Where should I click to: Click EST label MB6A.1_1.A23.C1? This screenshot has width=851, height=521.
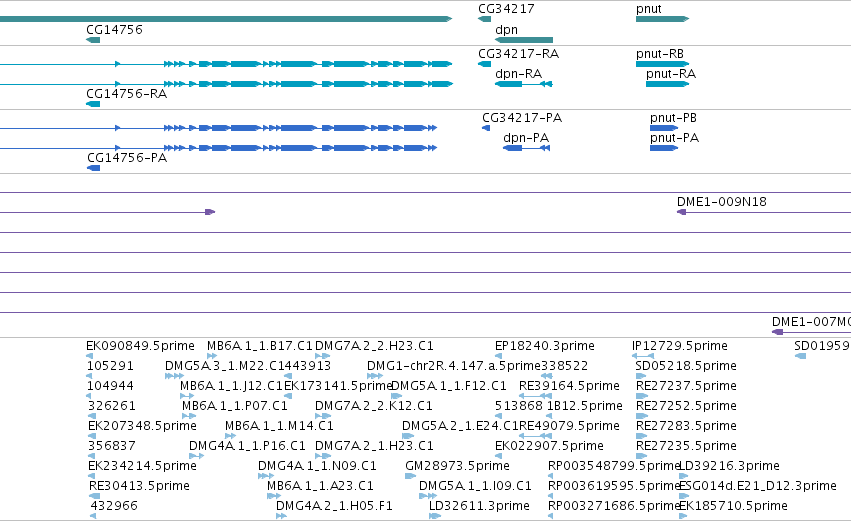click(x=320, y=486)
